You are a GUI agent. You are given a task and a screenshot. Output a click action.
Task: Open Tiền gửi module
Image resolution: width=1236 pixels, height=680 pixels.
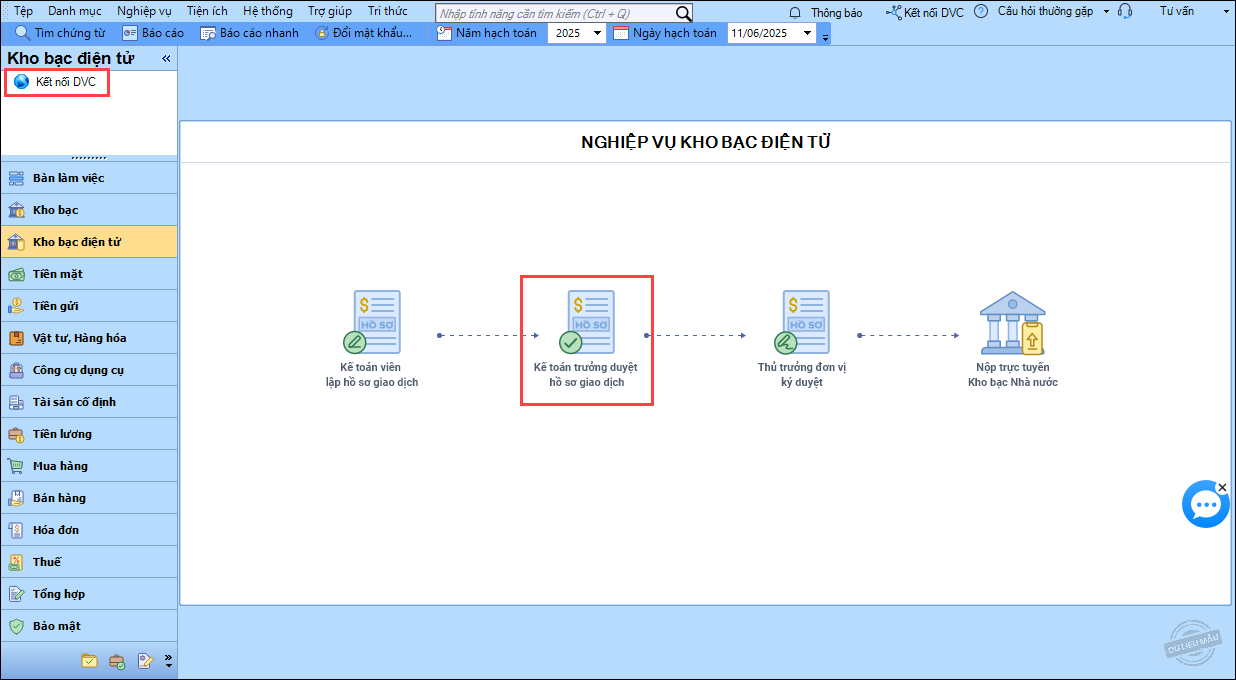click(x=89, y=306)
